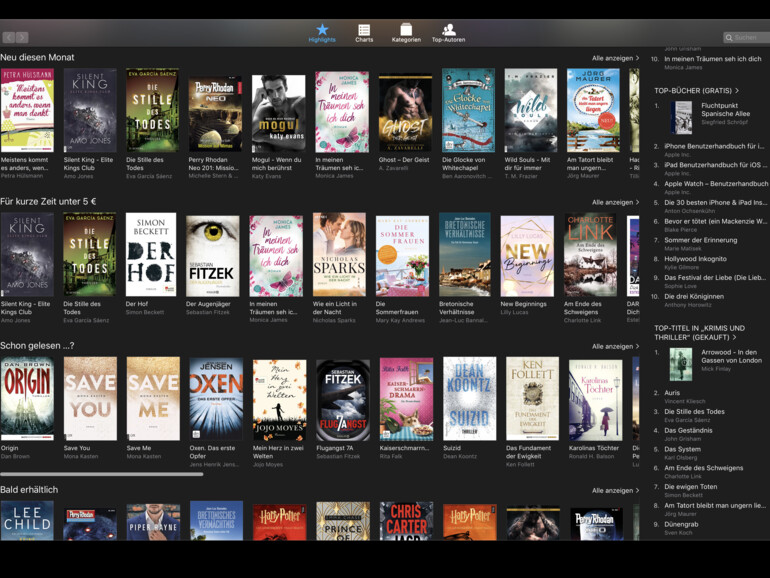Open Das Festival der Liebe chart entry
The image size is (770, 578).
click(710, 281)
